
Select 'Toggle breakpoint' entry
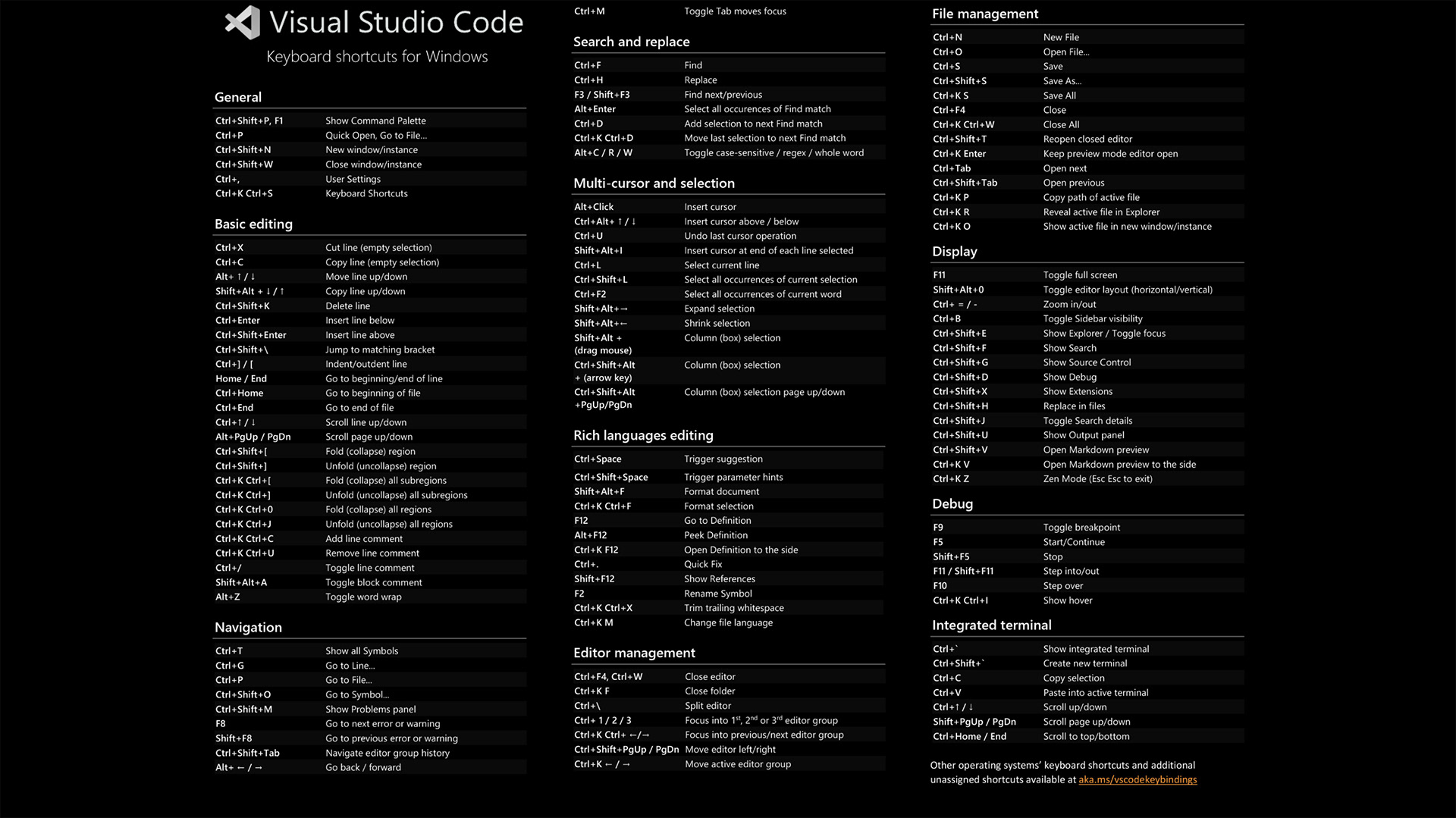1081,528
